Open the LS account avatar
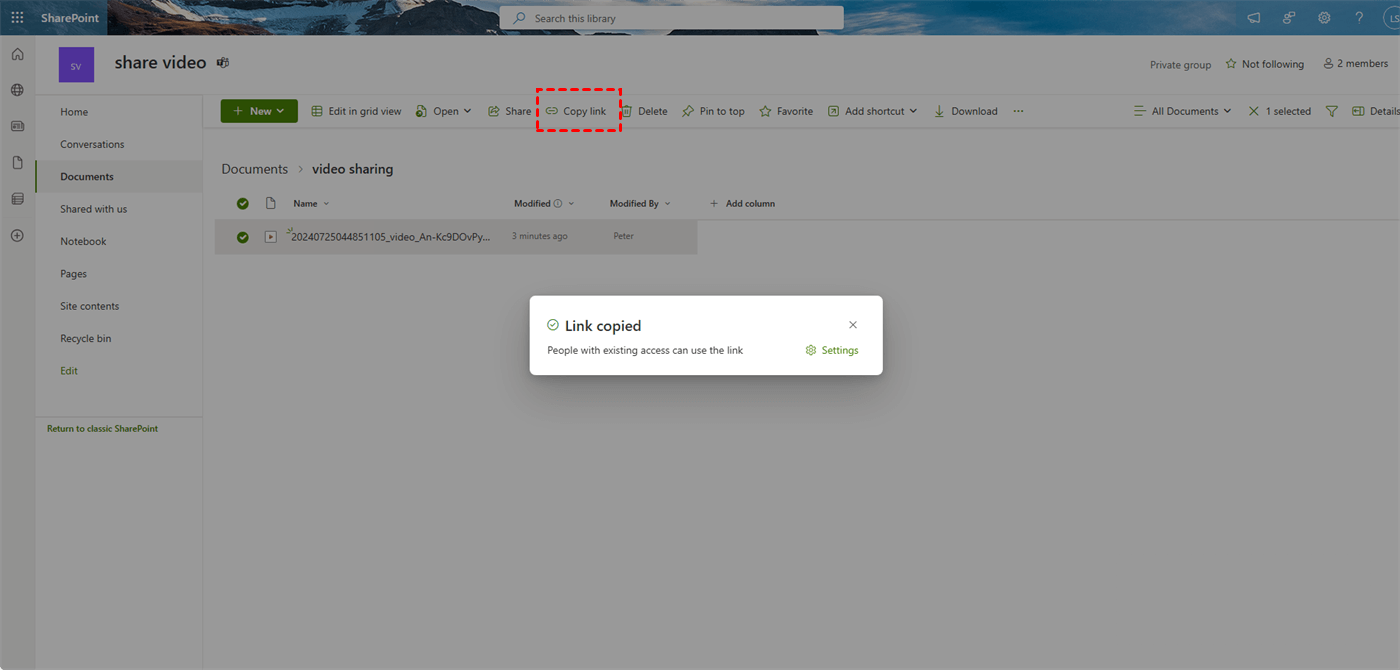This screenshot has width=1400, height=670. click(1392, 18)
